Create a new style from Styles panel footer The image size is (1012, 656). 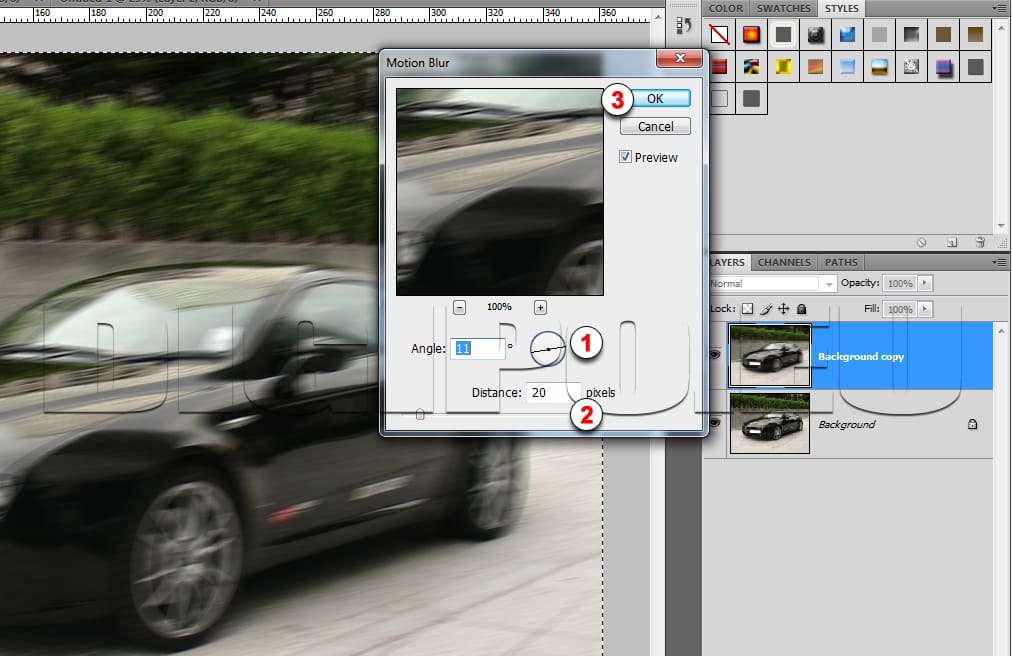(x=951, y=243)
